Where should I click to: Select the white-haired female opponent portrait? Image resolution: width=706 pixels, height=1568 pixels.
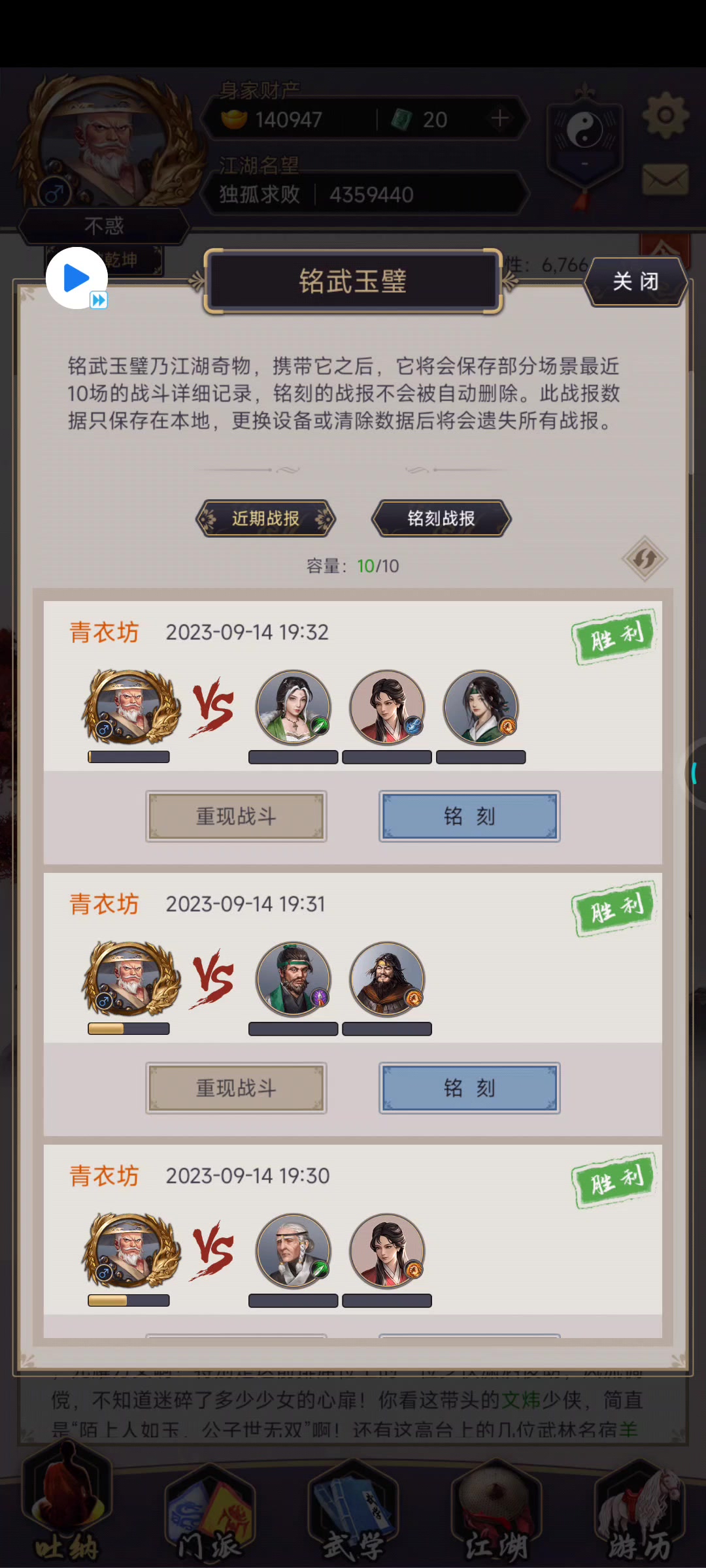pos(294,708)
